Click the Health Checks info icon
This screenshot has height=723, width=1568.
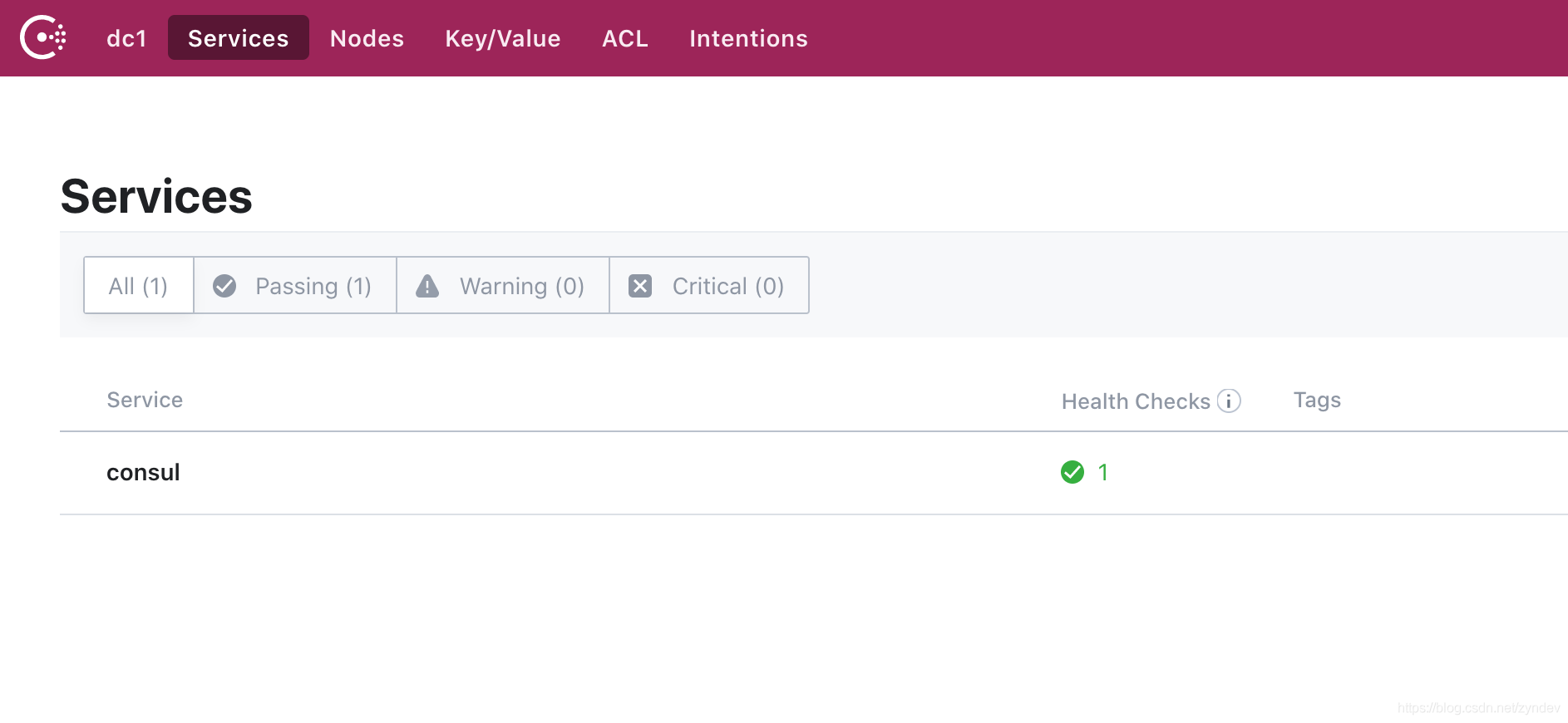tap(1229, 401)
